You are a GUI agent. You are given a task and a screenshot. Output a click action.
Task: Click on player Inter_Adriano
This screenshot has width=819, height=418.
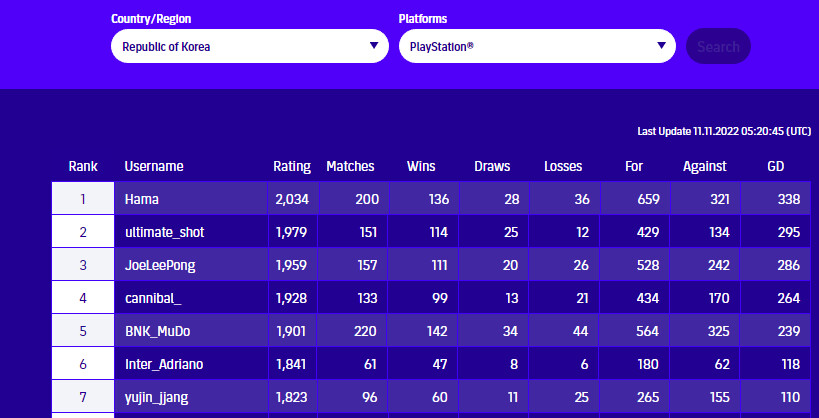(x=164, y=364)
